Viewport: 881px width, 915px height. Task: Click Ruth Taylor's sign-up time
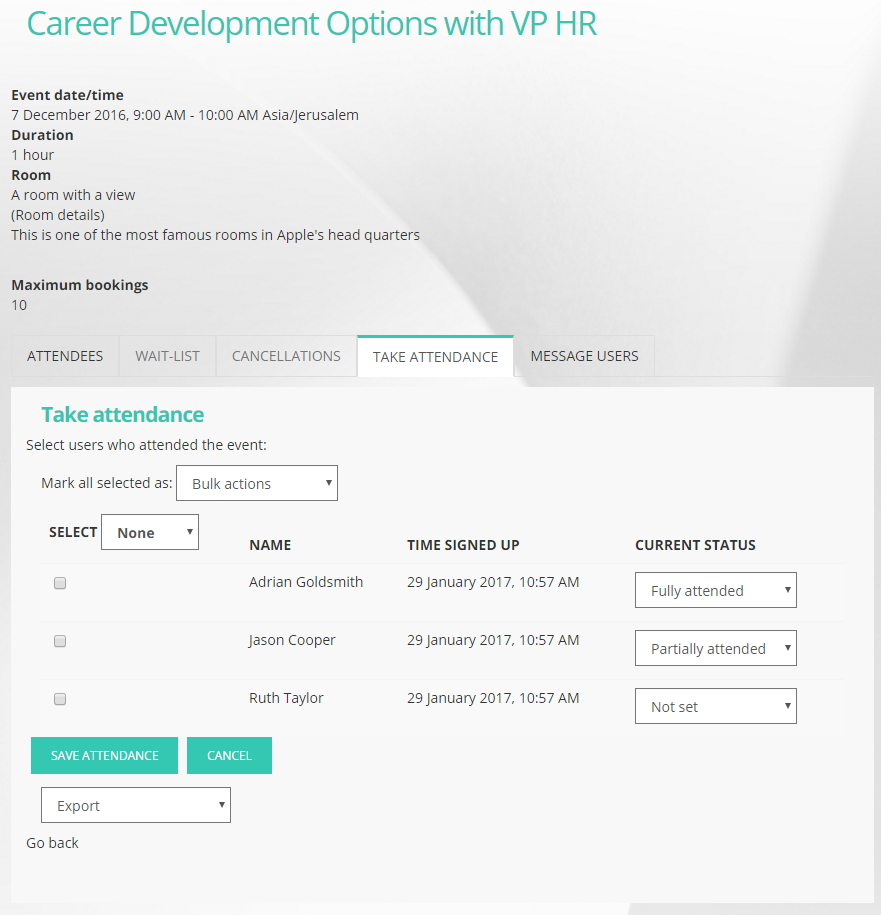click(x=493, y=698)
